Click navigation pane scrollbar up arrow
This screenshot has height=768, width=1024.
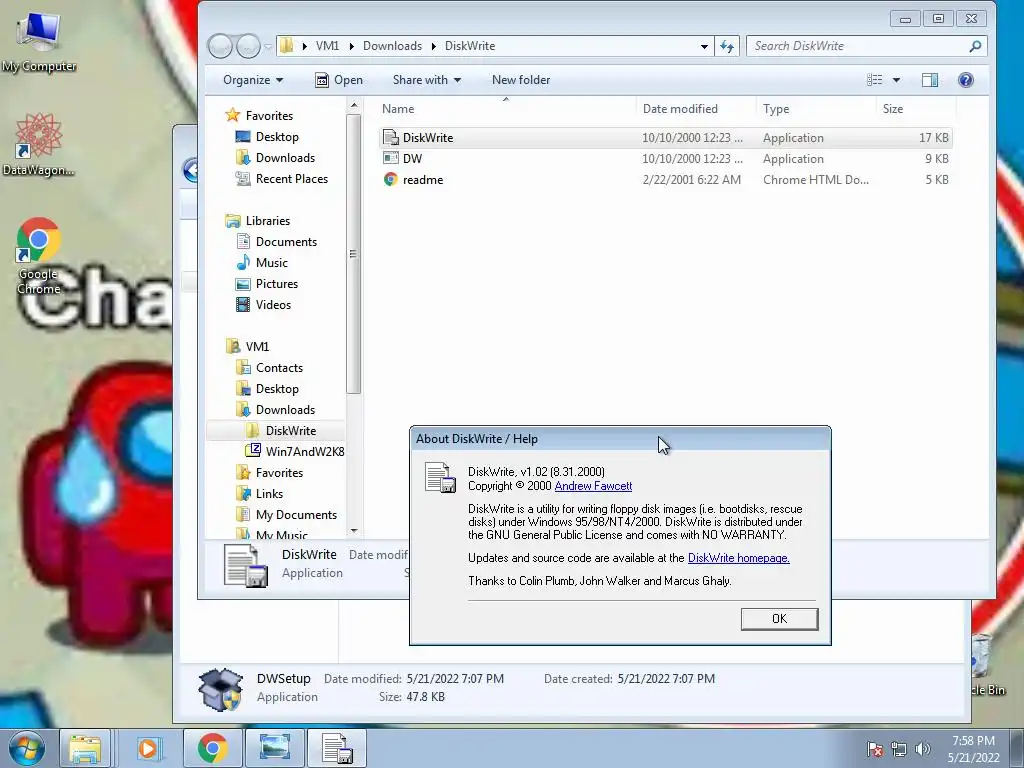[353, 105]
